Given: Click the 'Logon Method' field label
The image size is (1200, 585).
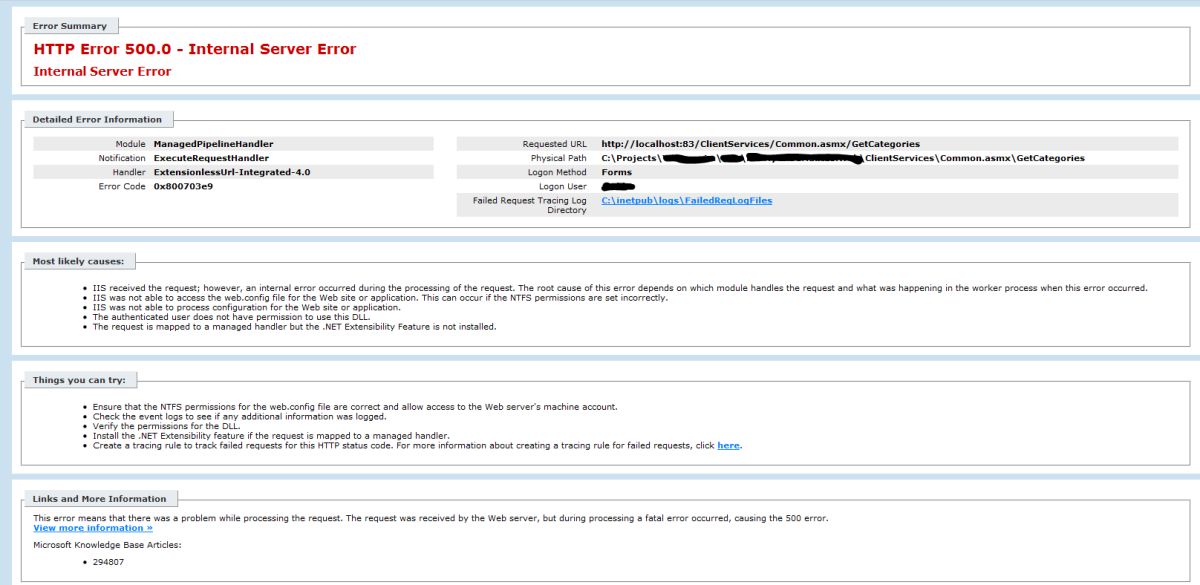Looking at the screenshot, I should coord(556,172).
